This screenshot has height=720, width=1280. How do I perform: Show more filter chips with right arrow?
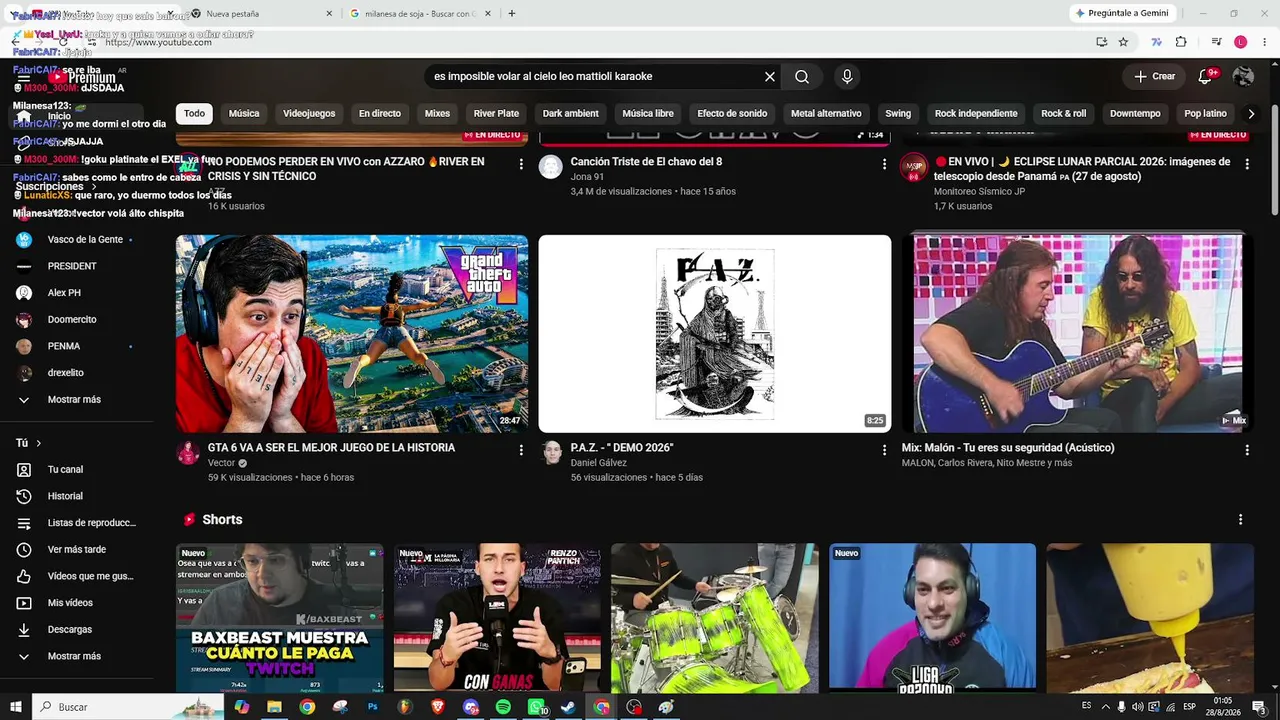coord(1250,114)
